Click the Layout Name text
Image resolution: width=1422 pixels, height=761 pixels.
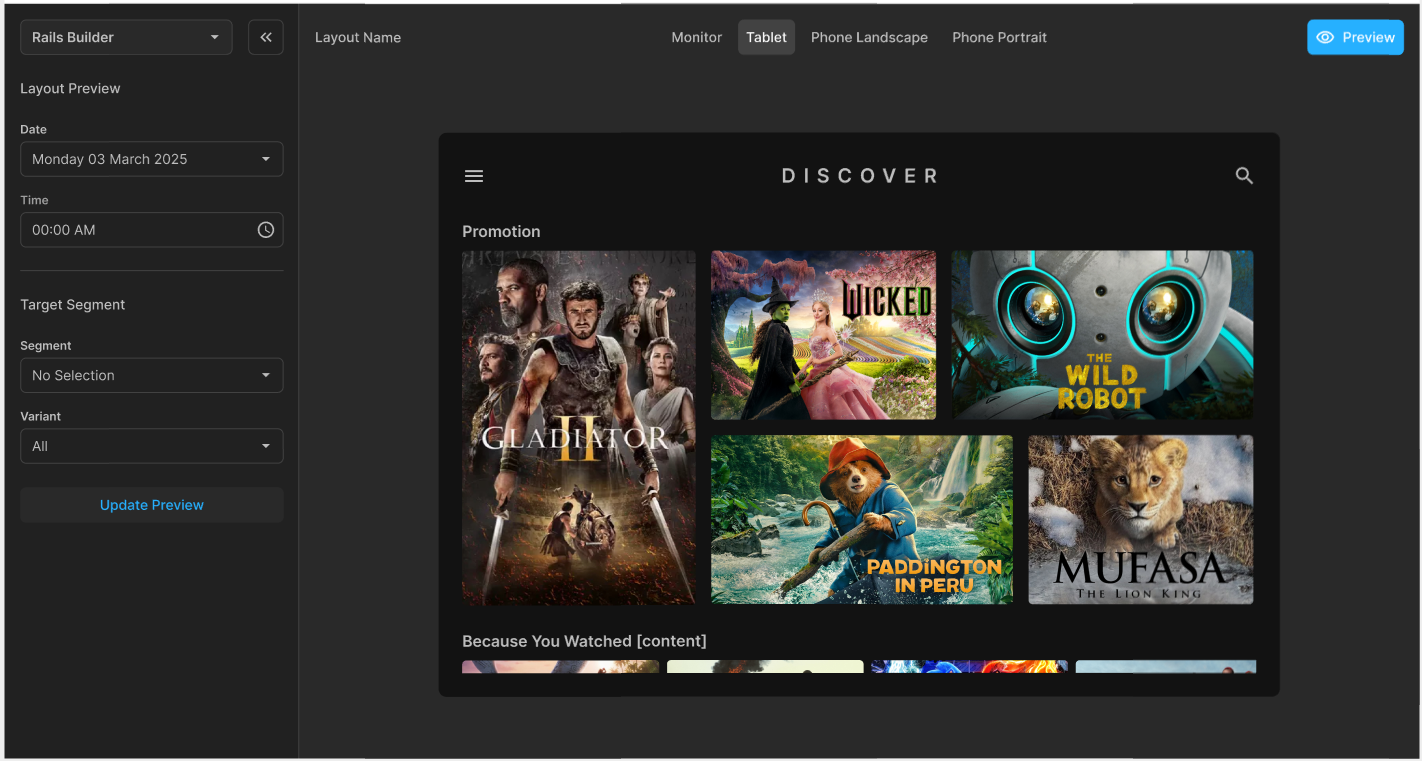click(358, 37)
